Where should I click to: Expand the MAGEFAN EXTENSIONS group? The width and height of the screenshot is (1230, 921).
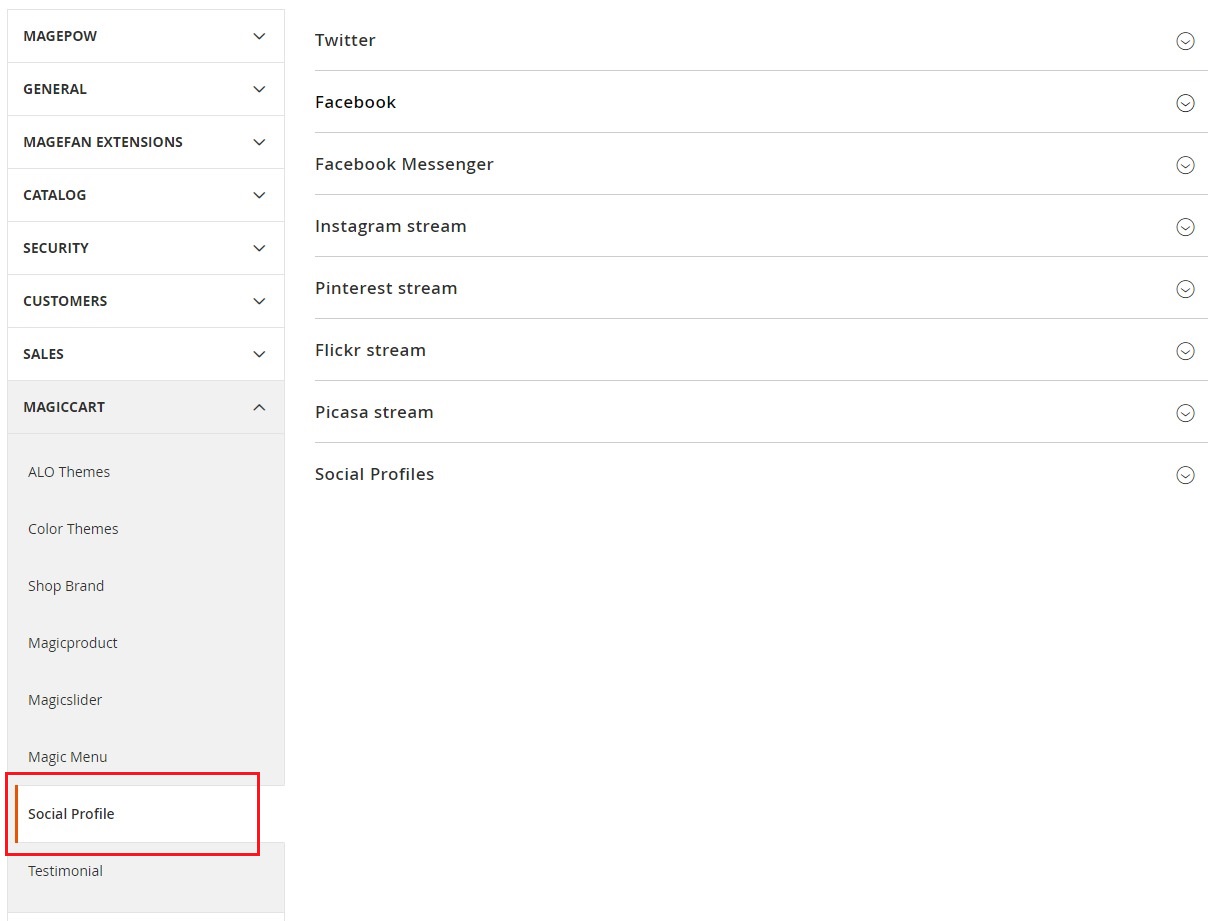pos(146,142)
